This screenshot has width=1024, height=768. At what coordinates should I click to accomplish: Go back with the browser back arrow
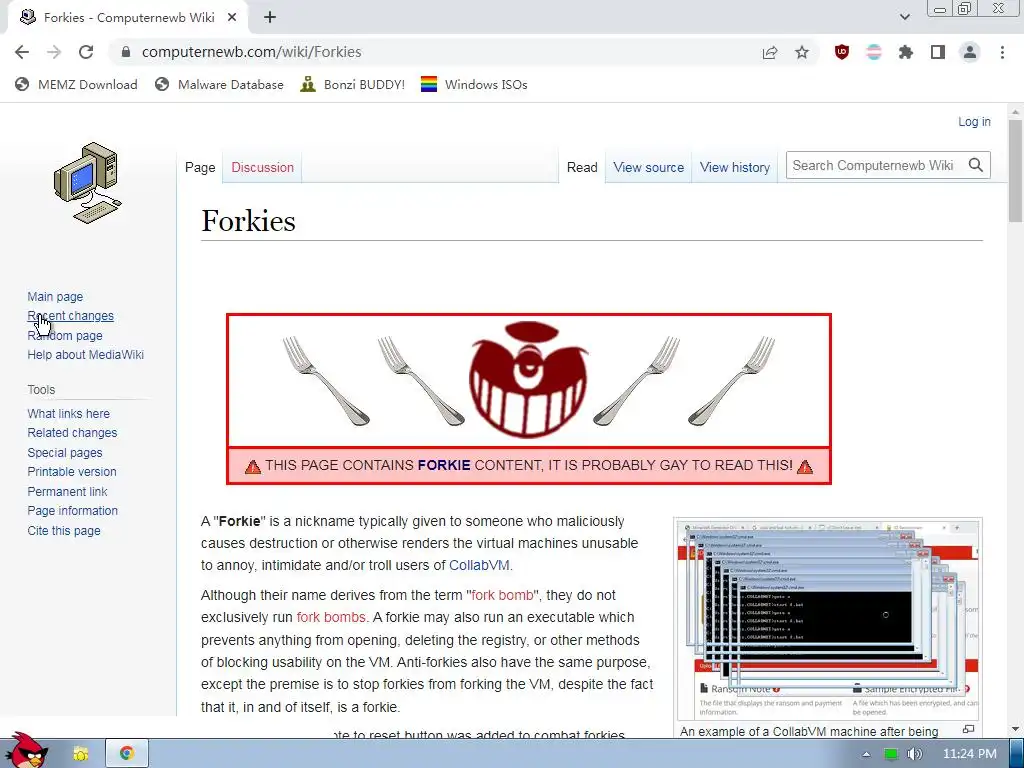[22, 52]
